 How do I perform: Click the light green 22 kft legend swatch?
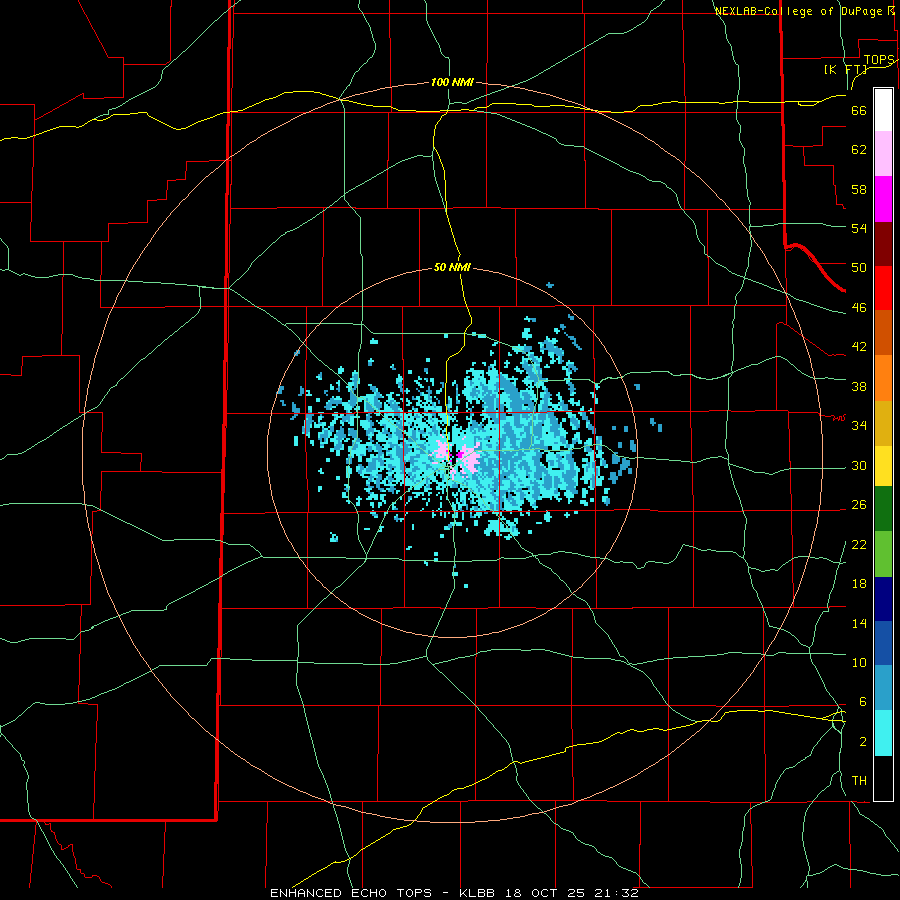pos(883,554)
